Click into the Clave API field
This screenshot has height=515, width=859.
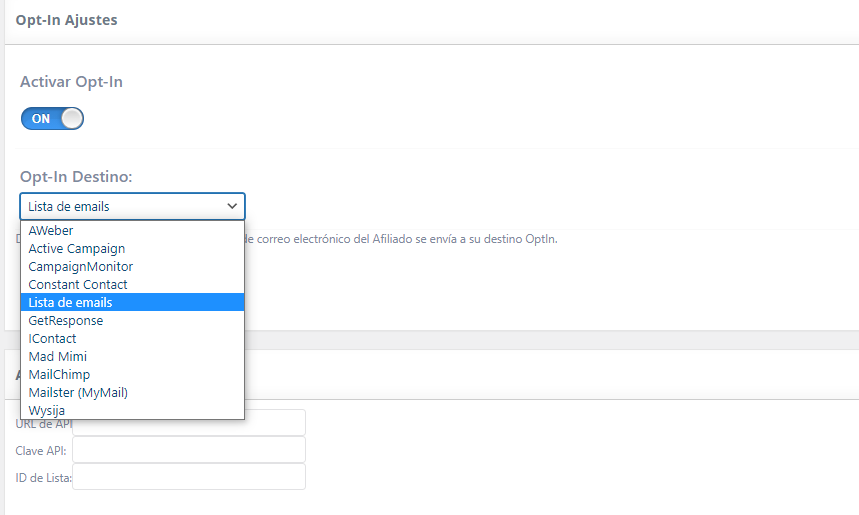tap(189, 450)
